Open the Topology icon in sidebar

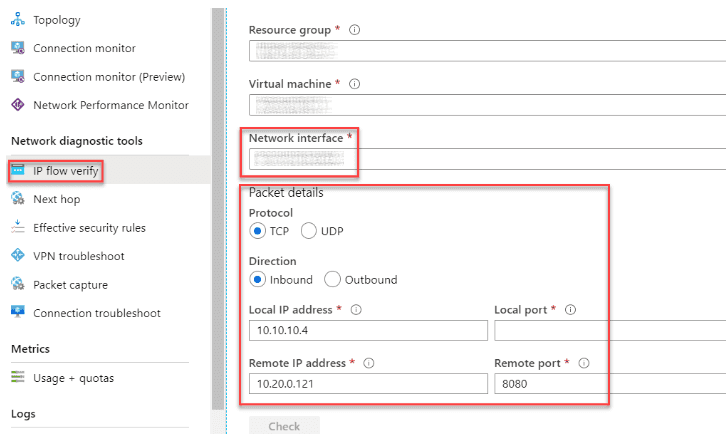[18, 19]
